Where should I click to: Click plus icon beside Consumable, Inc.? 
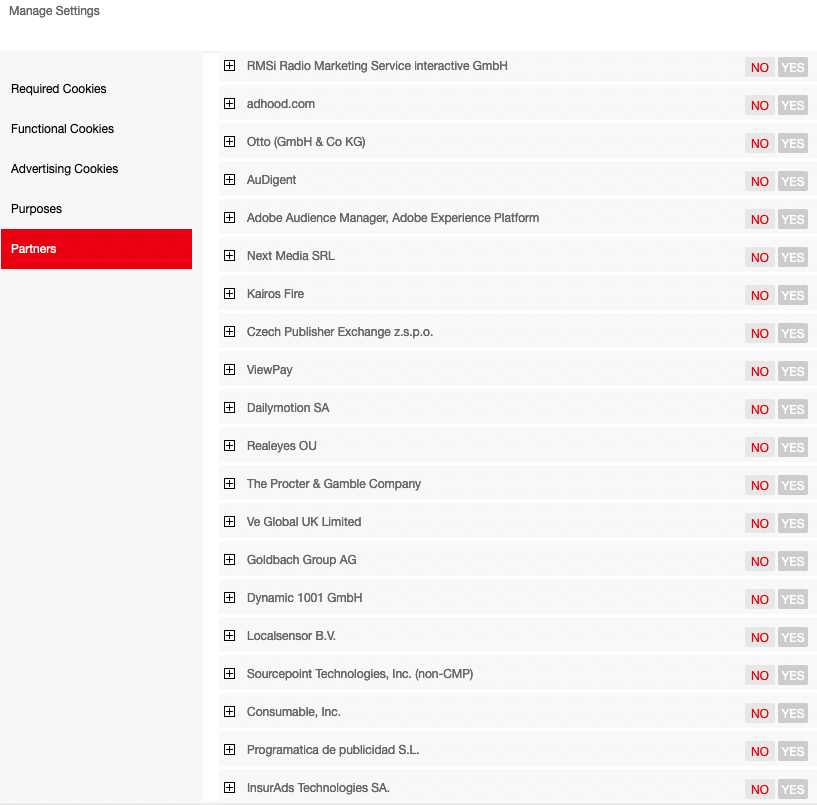click(x=229, y=712)
